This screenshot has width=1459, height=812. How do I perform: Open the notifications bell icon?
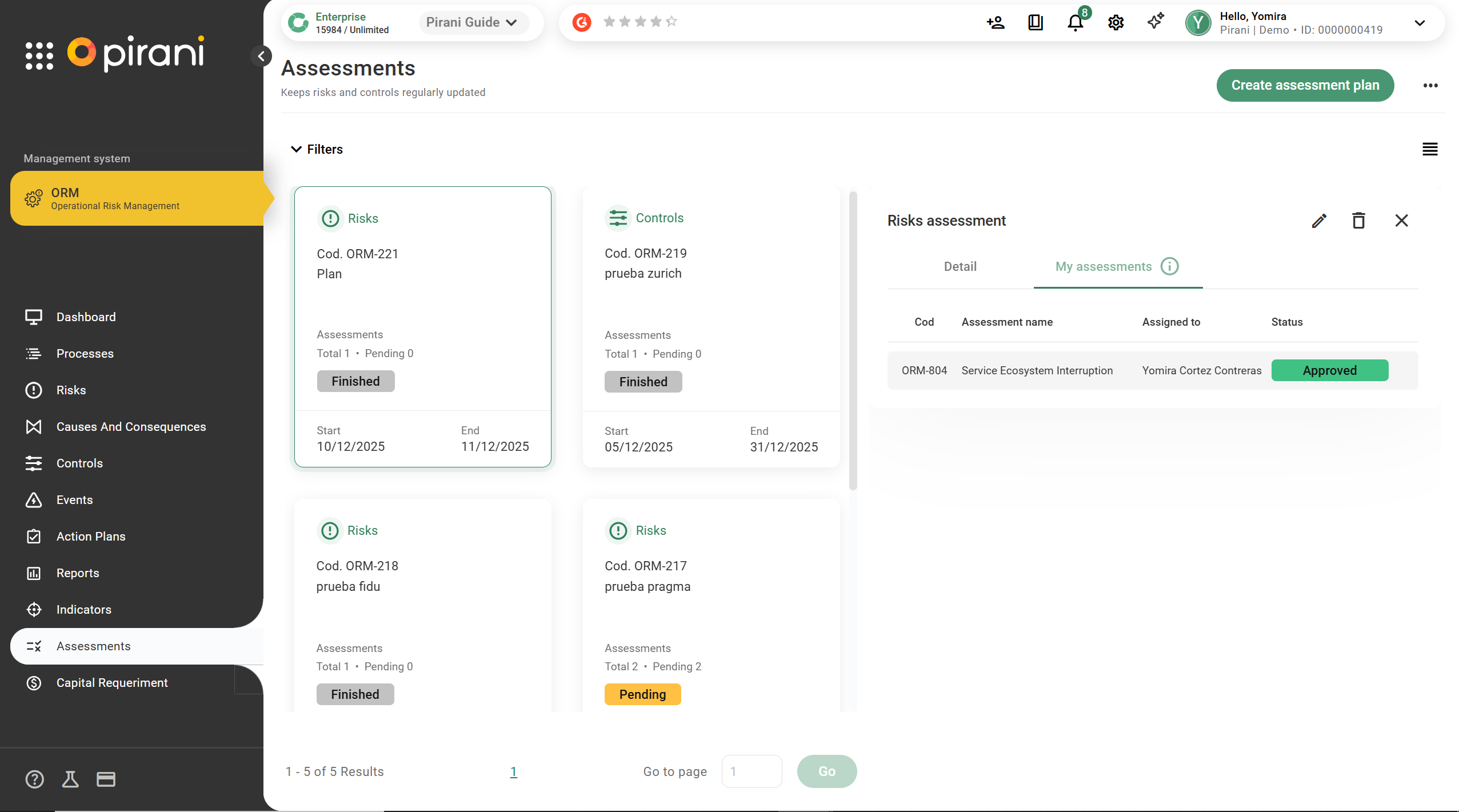1075,23
